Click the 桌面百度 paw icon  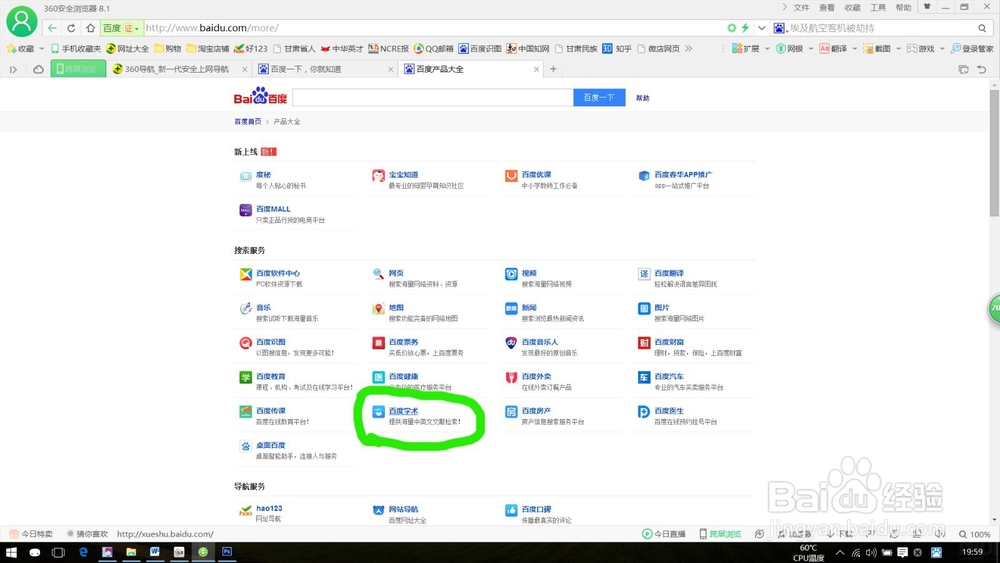246,446
